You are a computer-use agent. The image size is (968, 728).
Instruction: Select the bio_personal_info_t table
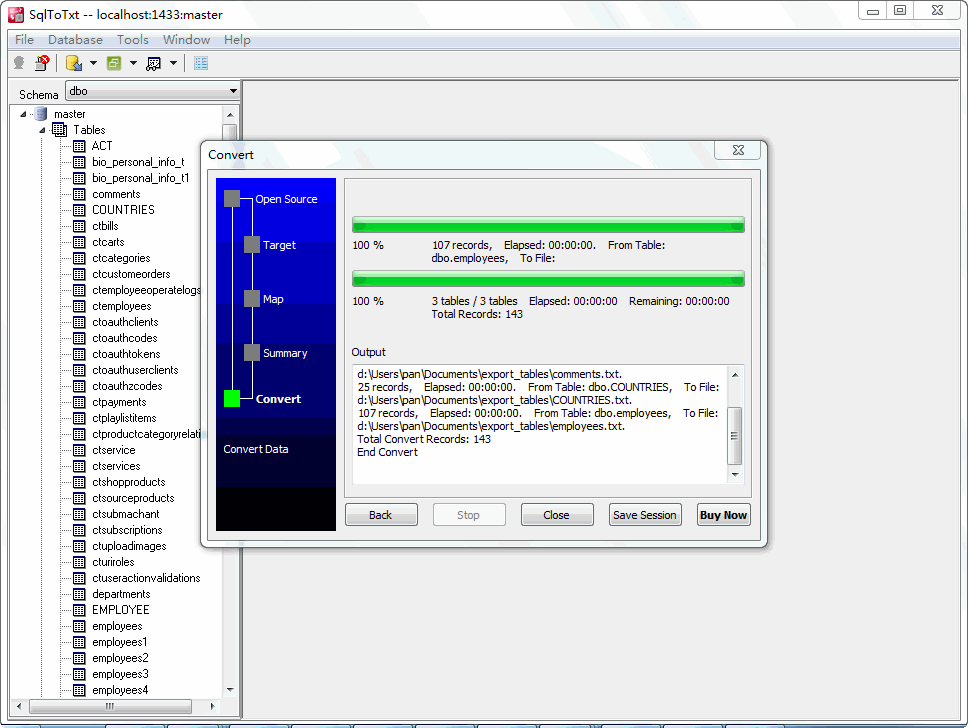138,162
